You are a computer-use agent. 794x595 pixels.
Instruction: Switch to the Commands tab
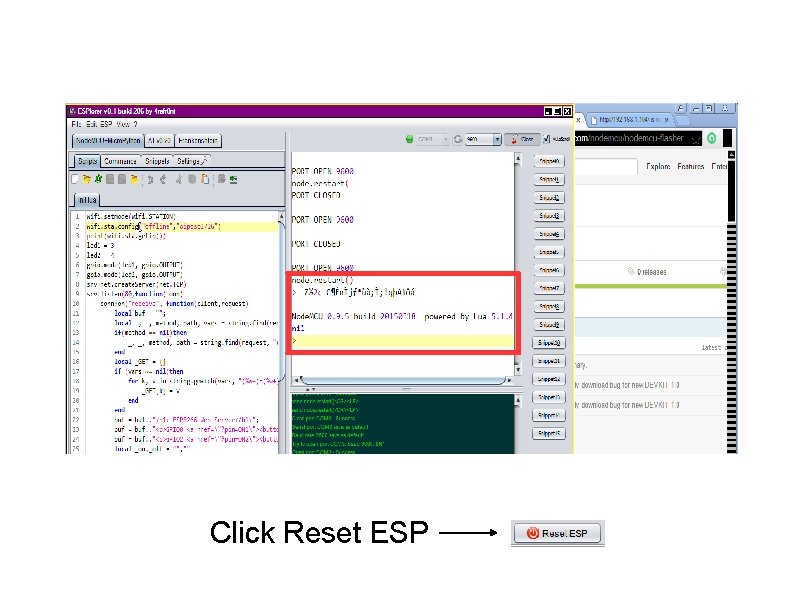(x=120, y=161)
